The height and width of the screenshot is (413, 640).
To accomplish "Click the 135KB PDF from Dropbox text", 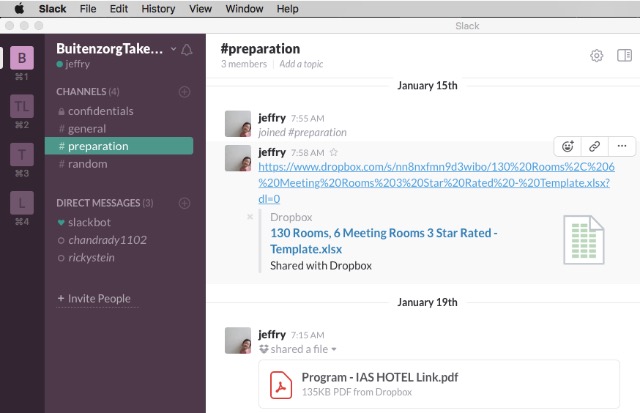I will (x=357, y=392).
